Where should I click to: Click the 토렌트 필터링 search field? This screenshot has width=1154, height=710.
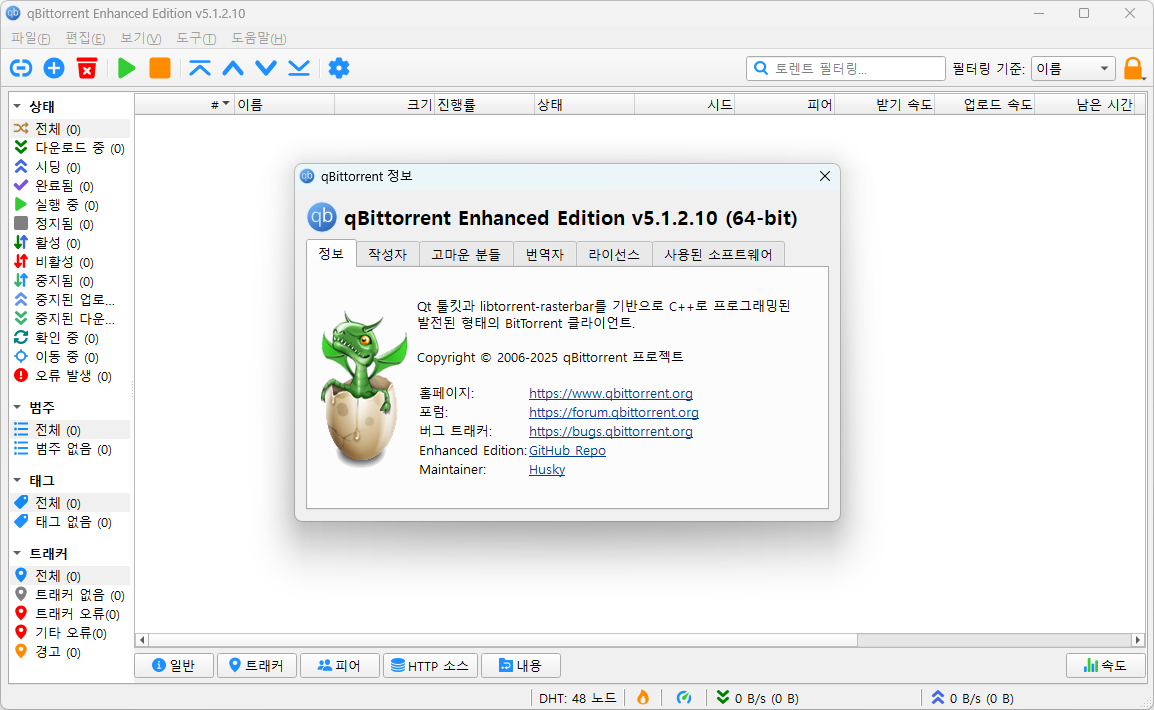(846, 68)
